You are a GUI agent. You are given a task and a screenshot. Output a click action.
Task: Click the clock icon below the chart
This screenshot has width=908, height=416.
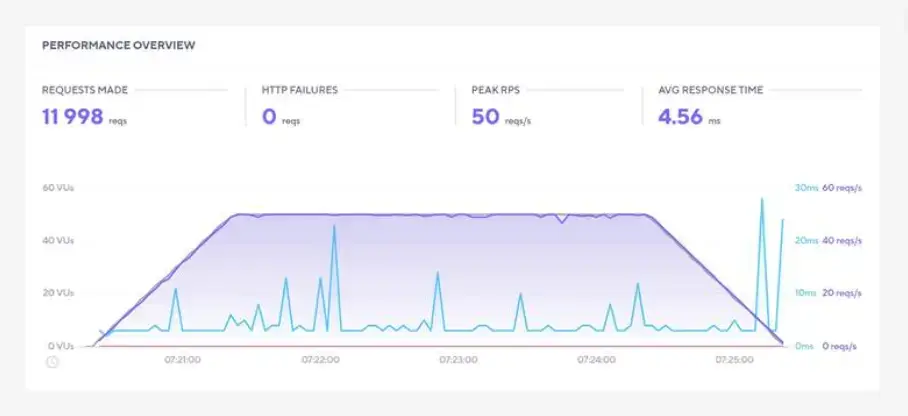tap(52, 362)
